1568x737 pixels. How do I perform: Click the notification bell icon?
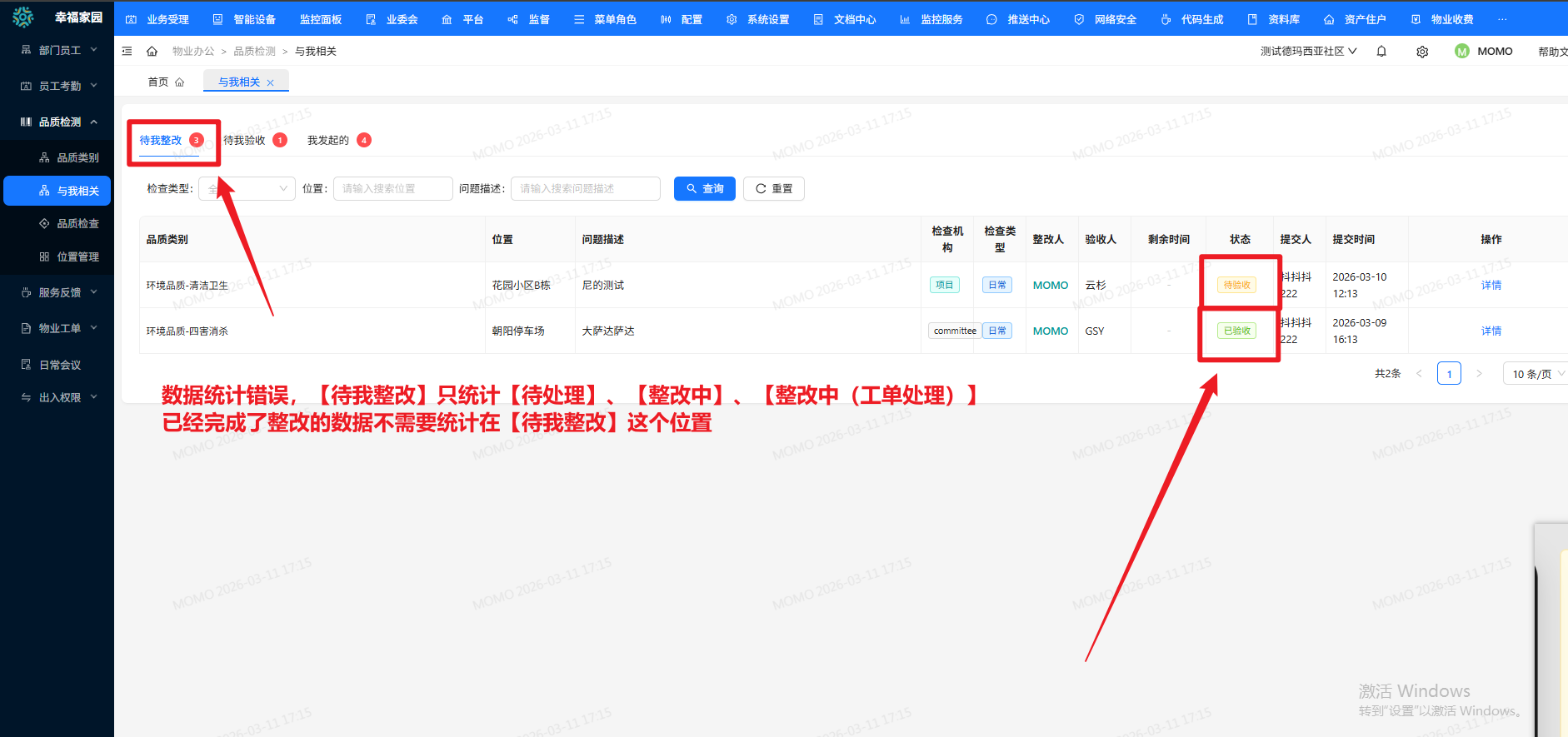pyautogui.click(x=1381, y=52)
